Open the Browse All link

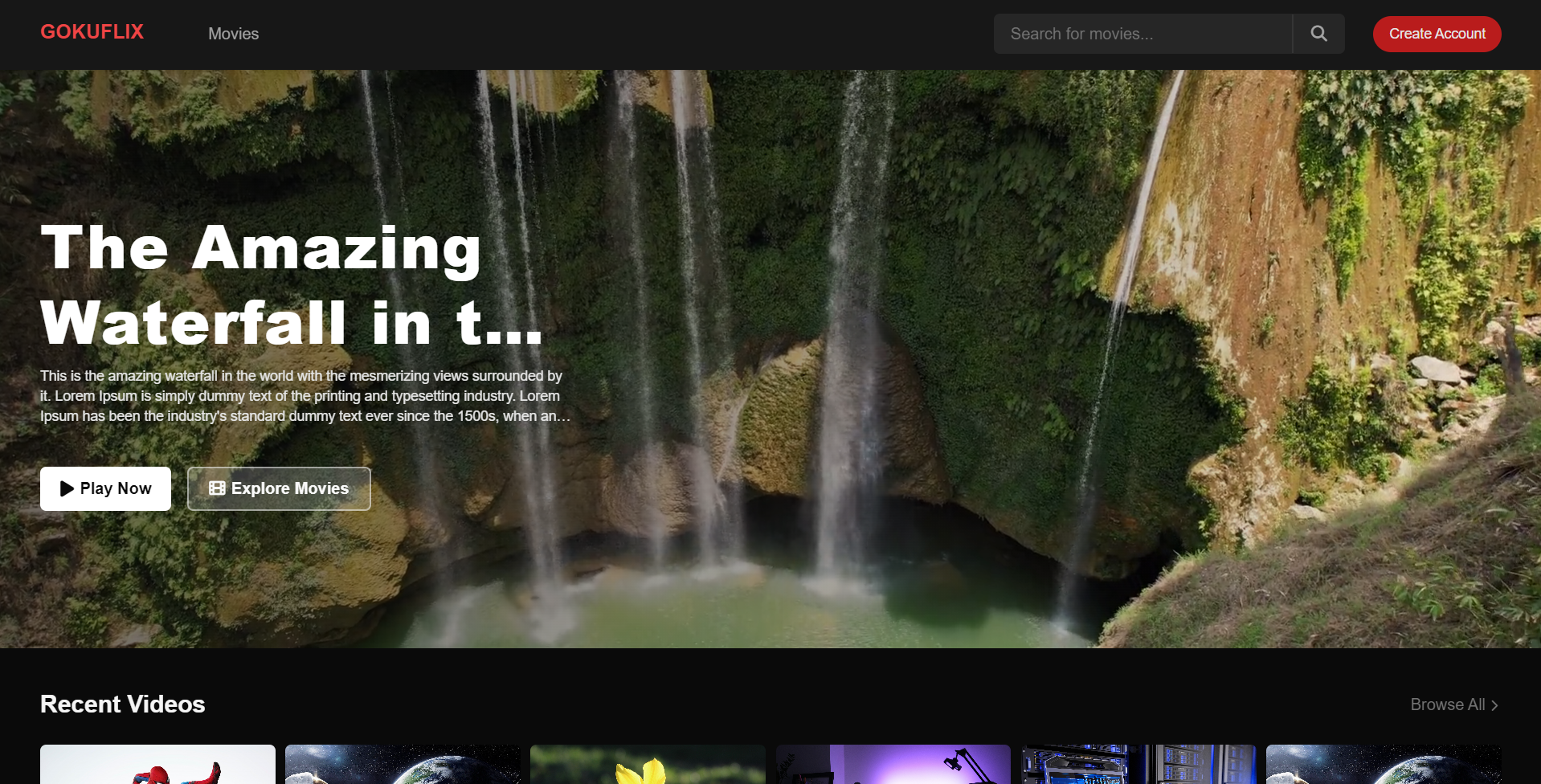click(x=1454, y=704)
